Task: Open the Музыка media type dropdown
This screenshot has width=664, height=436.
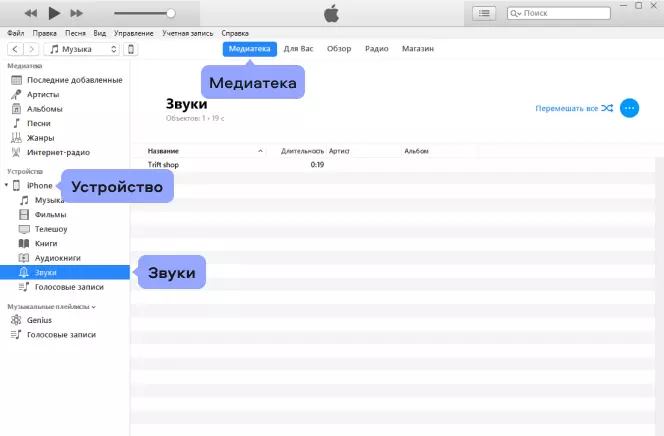Action: pyautogui.click(x=81, y=49)
